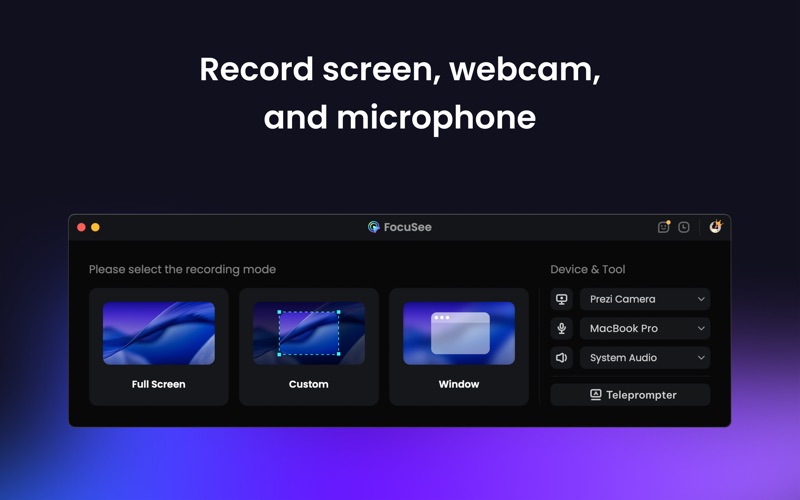The height and width of the screenshot is (500, 800).
Task: Click the account avatar with crown
Action: pyautogui.click(x=715, y=227)
